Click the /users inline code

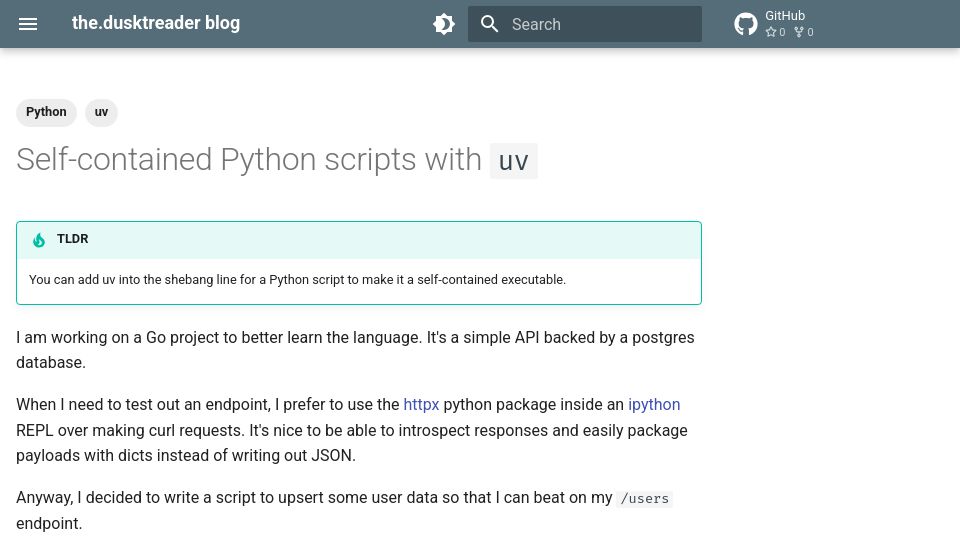[645, 498]
